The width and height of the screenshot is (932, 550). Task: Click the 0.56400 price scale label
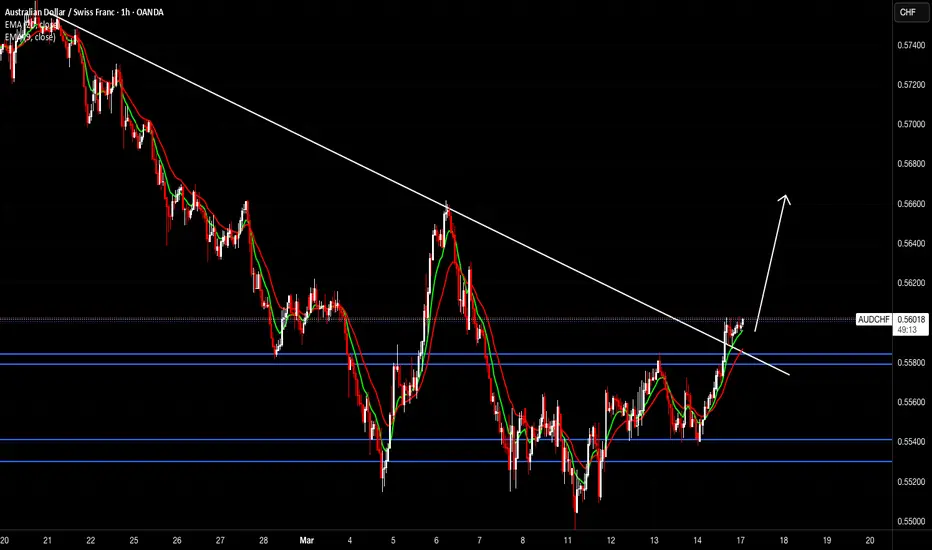pyautogui.click(x=911, y=243)
